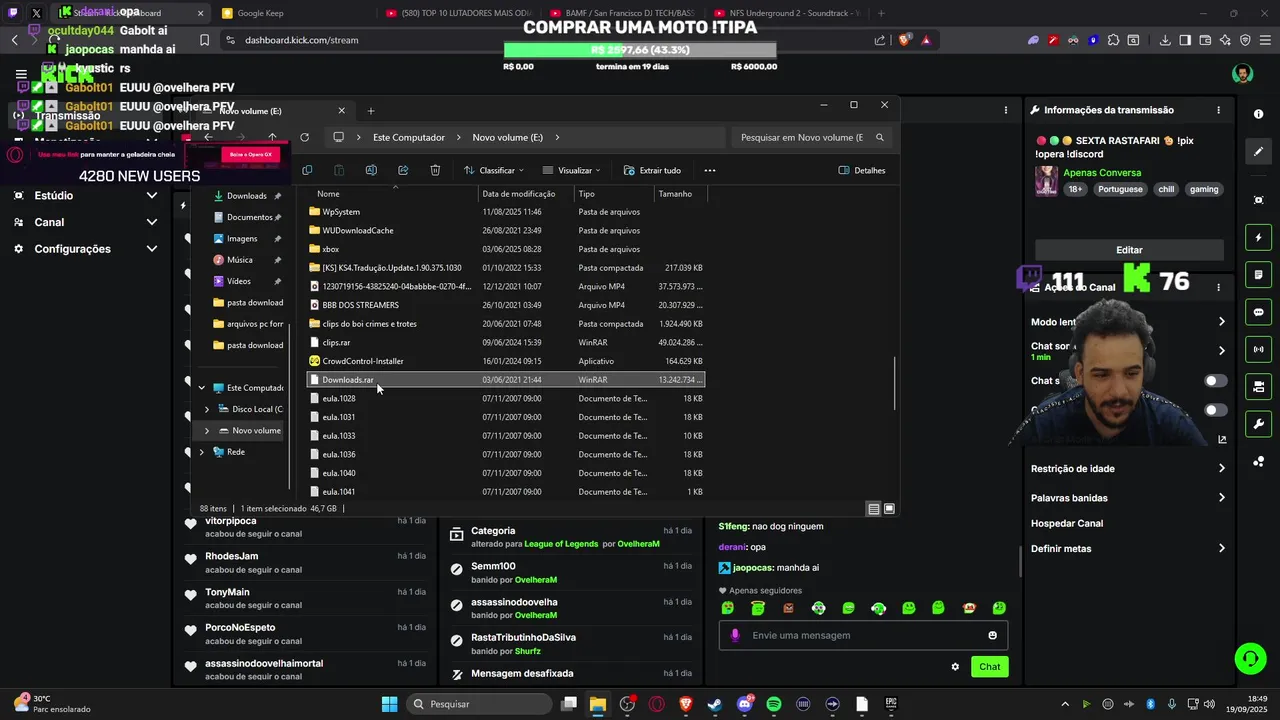
Task: Open Discord from the taskbar
Action: click(x=745, y=704)
